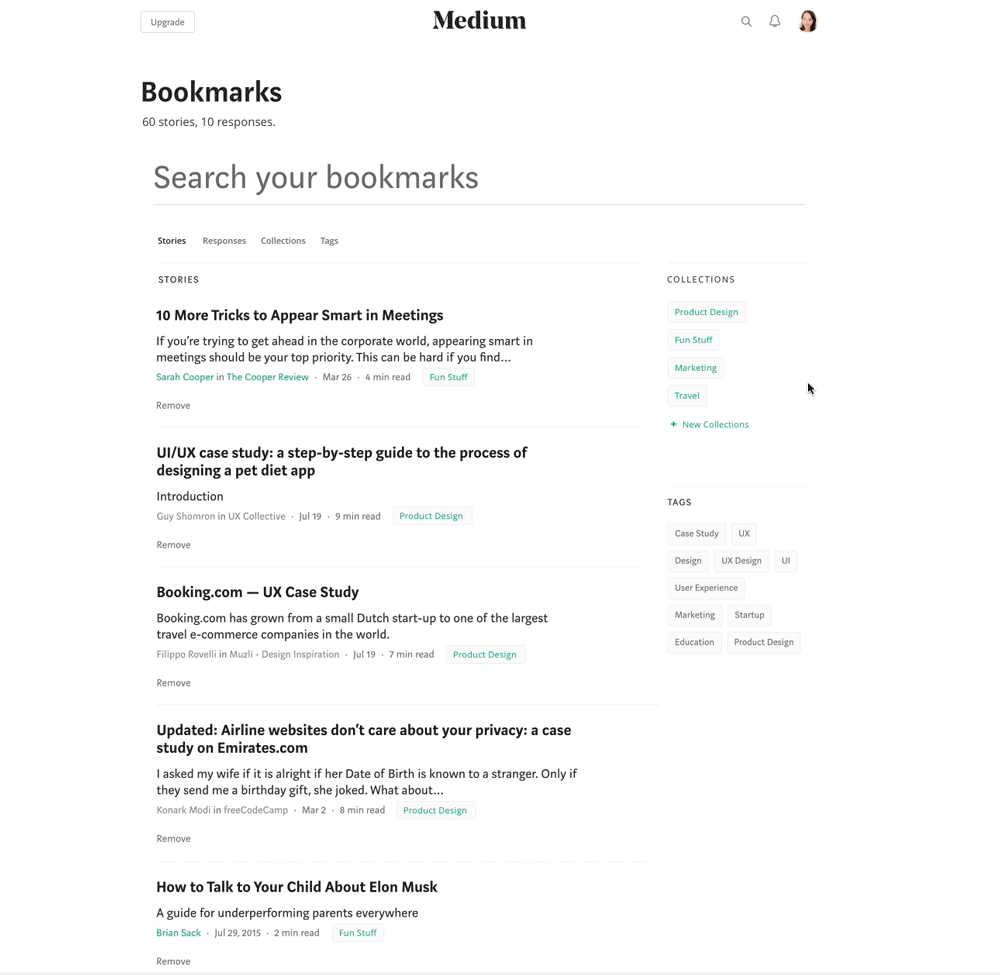The height and width of the screenshot is (975, 1000).
Task: Click the Upgrade button
Action: (167, 21)
